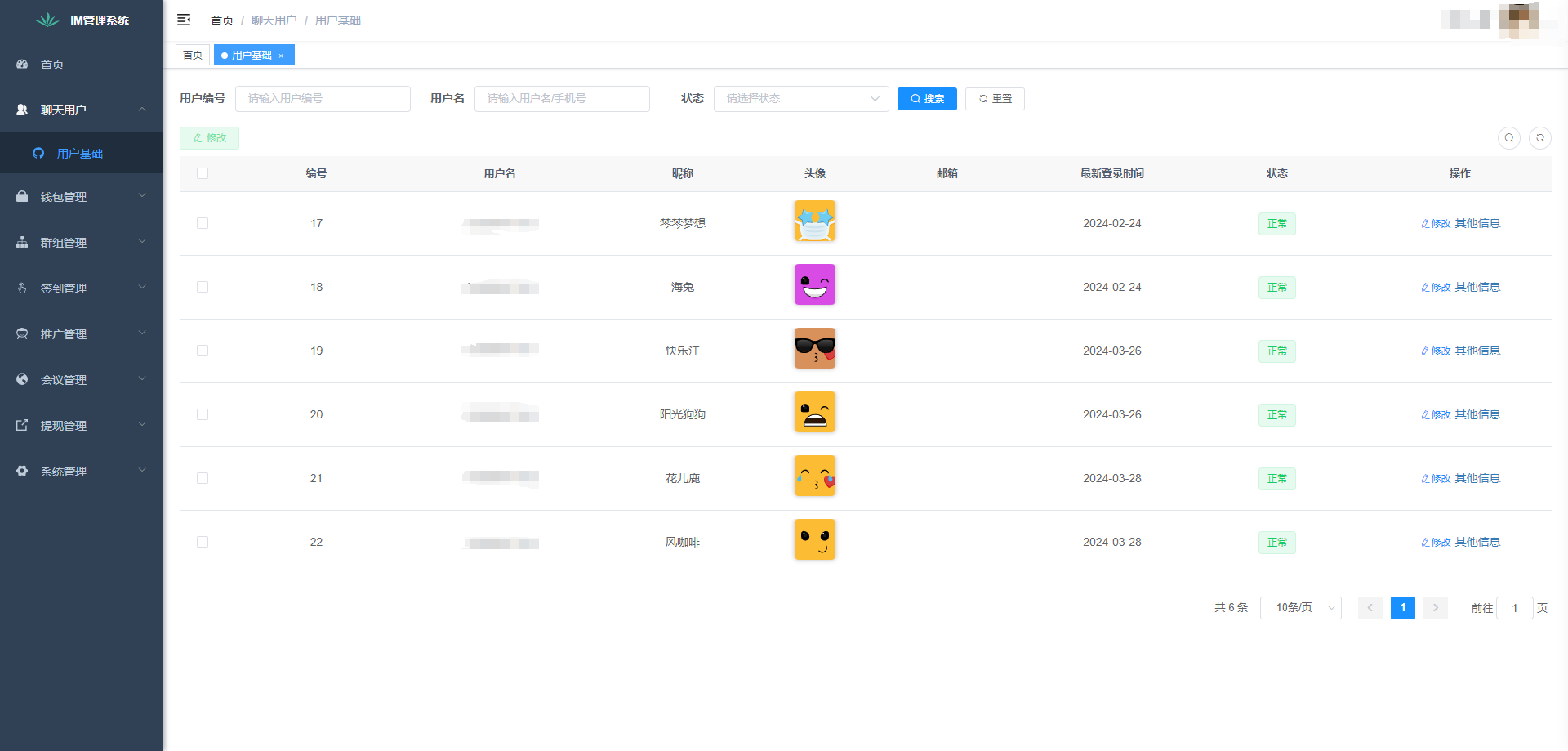Click the 钱包管理 lock icon
This screenshot has height=751, width=1568.
pos(22,196)
